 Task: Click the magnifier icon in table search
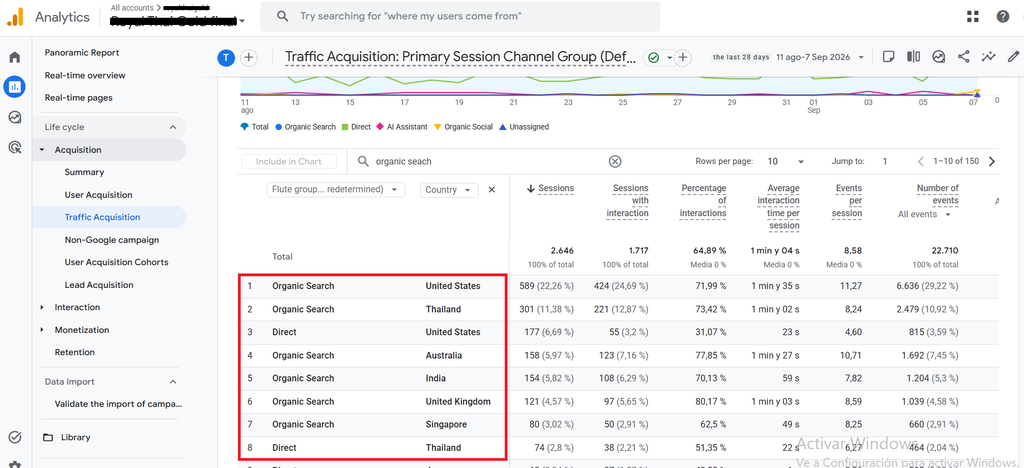pyautogui.click(x=364, y=161)
